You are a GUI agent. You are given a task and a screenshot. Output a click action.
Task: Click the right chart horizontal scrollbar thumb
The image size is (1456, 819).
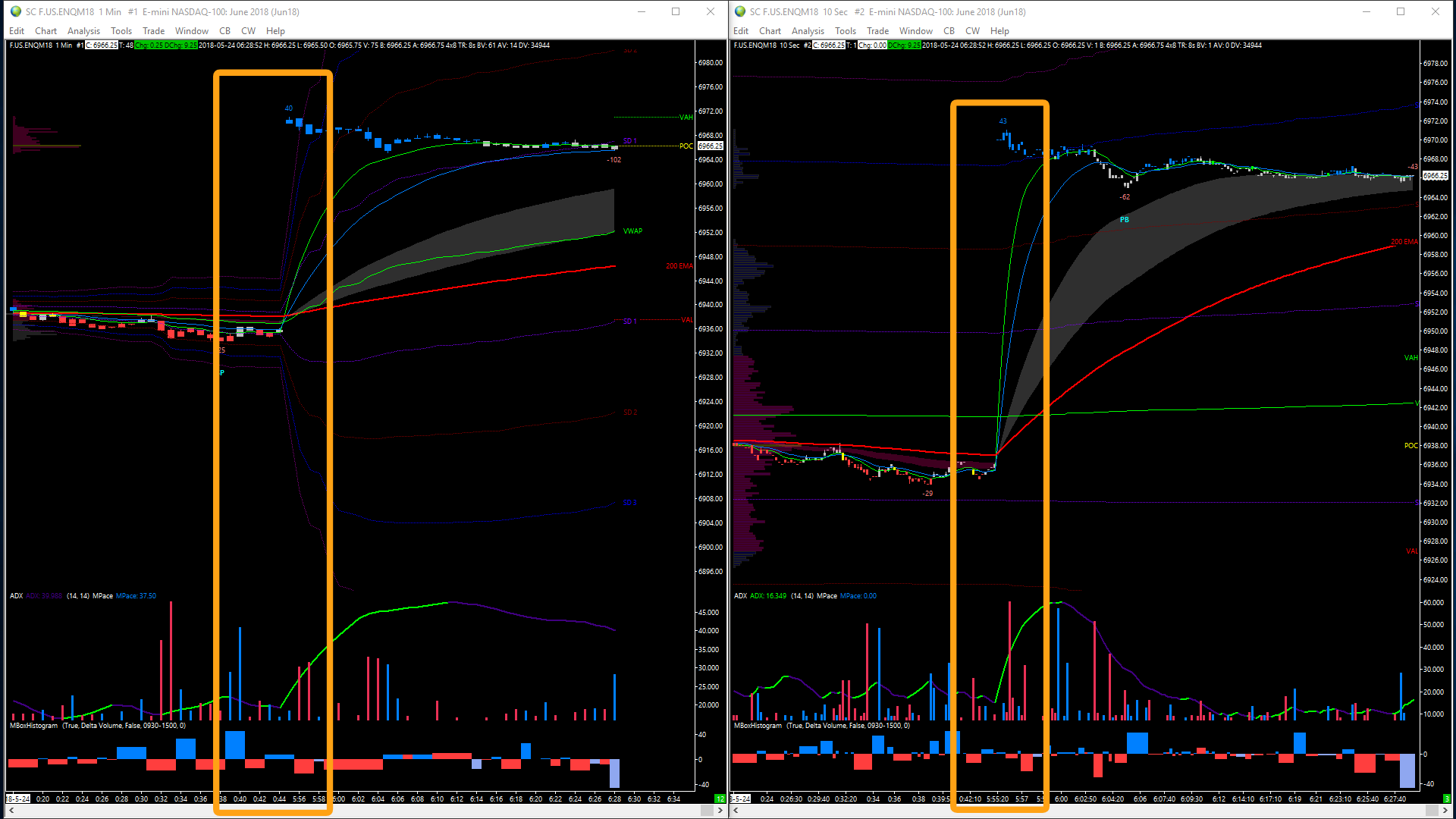click(x=1431, y=811)
